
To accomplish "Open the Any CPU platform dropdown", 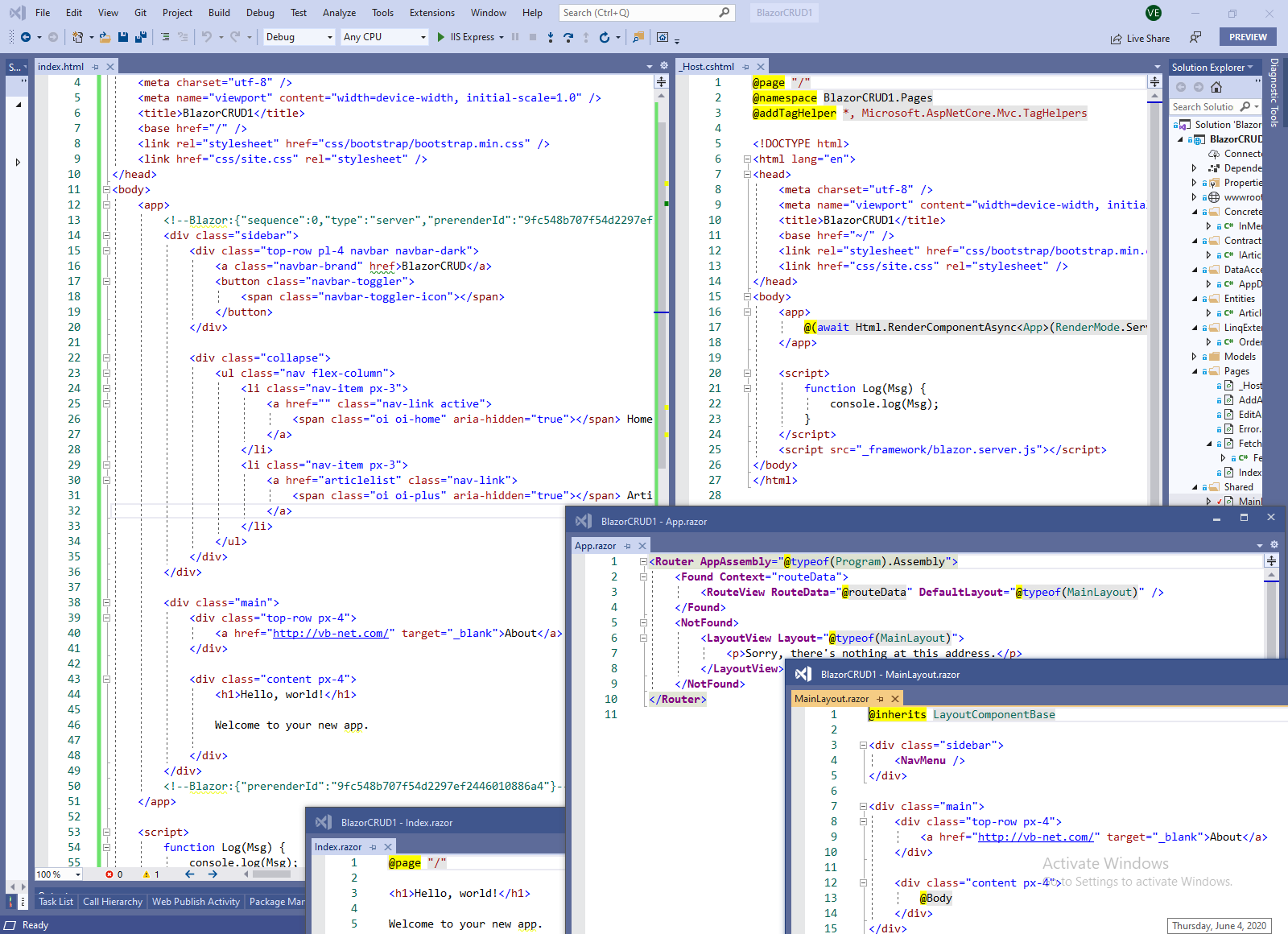I will 385,37.
